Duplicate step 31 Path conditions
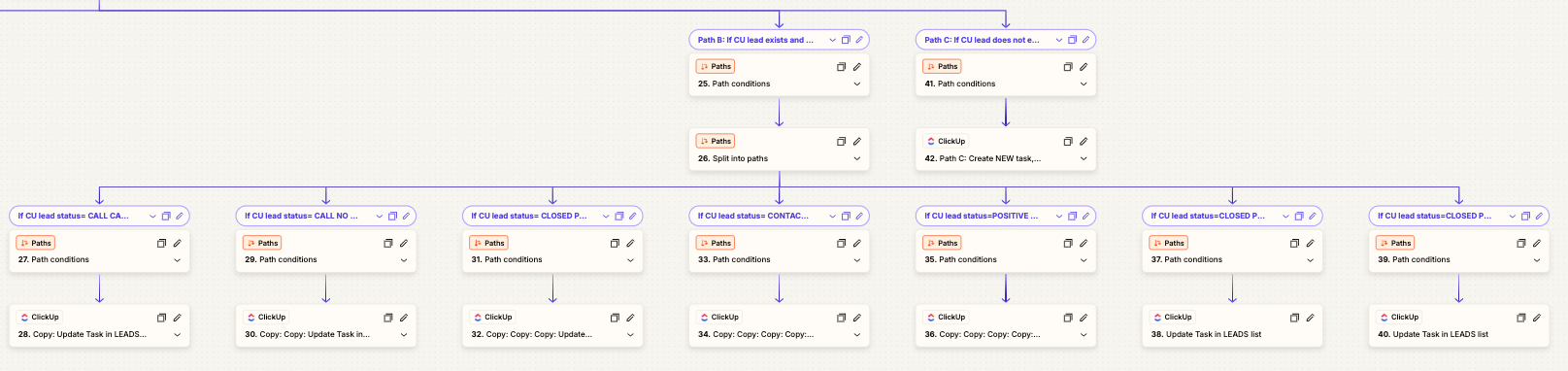Viewport: 1568px width, 371px height. tap(615, 244)
